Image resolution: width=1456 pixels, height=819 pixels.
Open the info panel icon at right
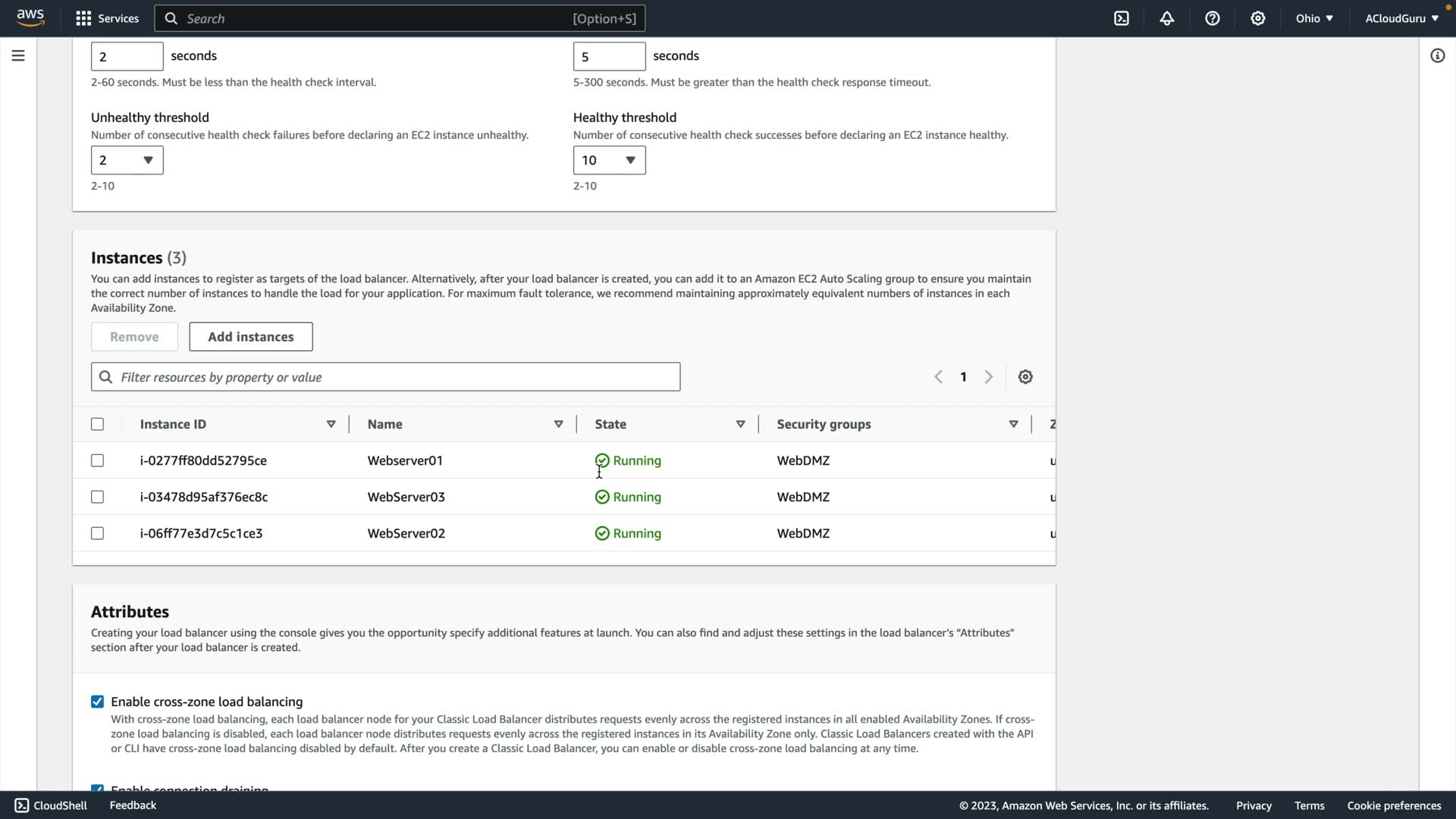(x=1437, y=55)
